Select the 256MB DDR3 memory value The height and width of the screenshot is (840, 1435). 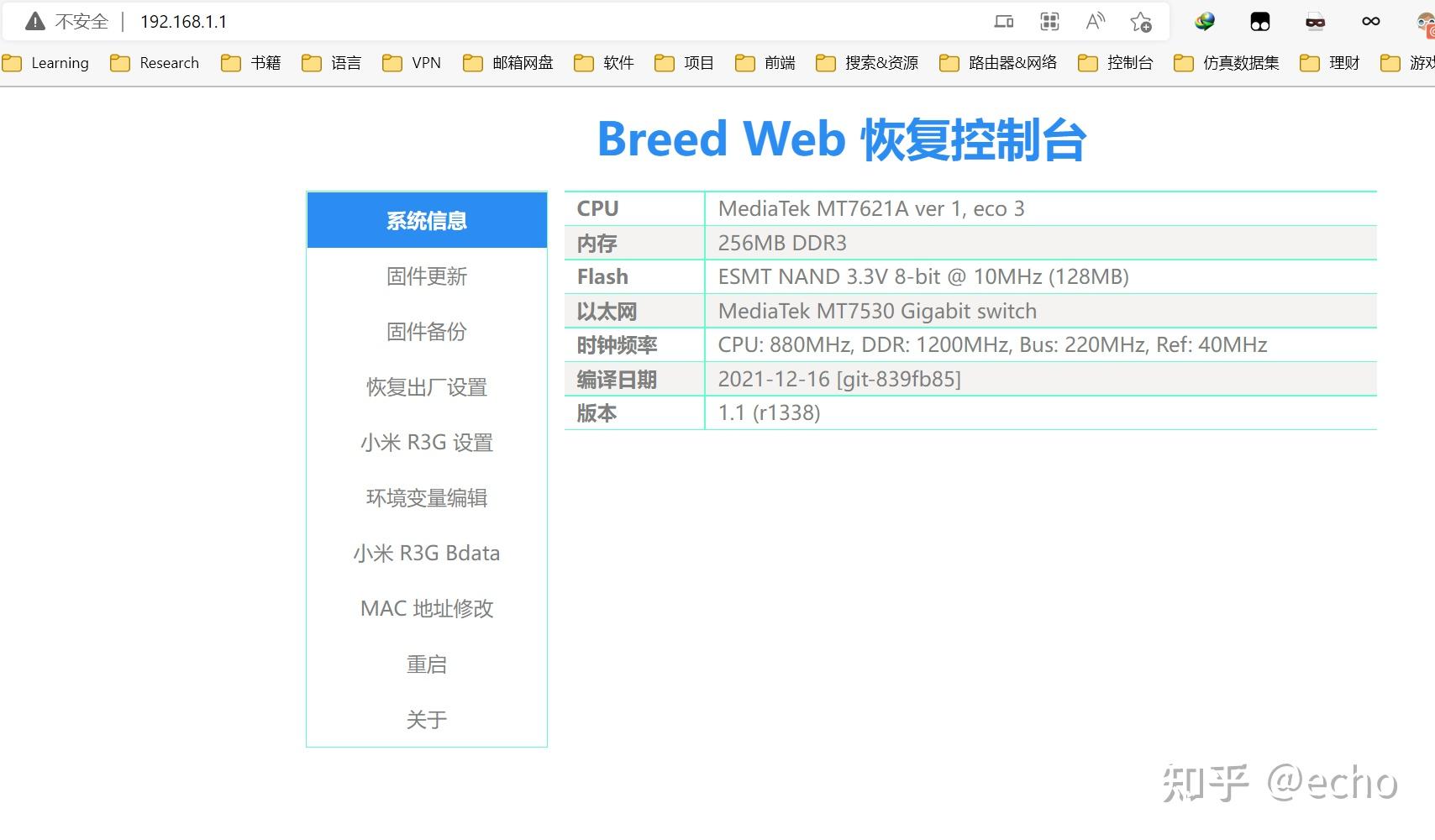(782, 244)
